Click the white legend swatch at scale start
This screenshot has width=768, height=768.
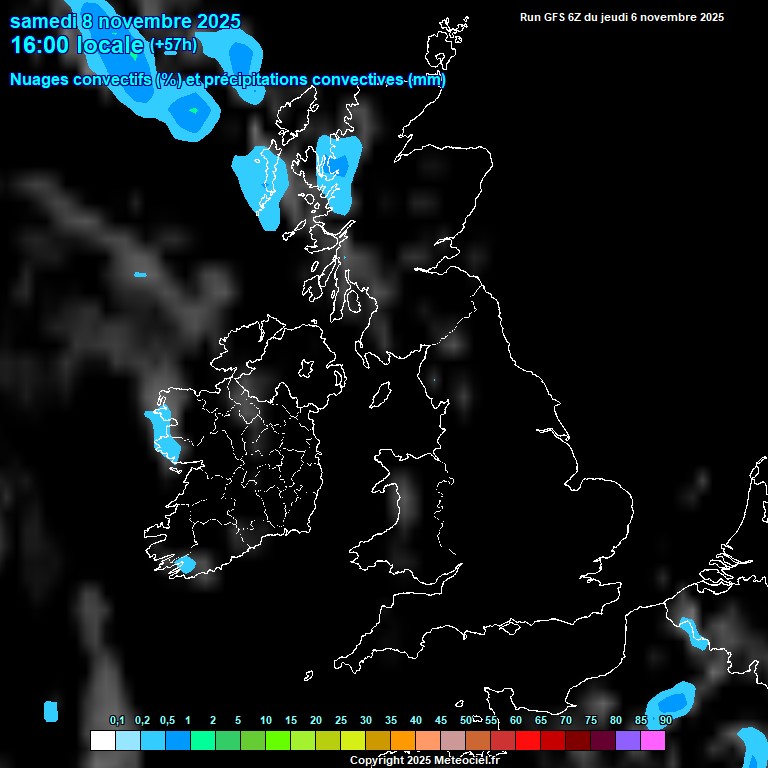click(102, 740)
